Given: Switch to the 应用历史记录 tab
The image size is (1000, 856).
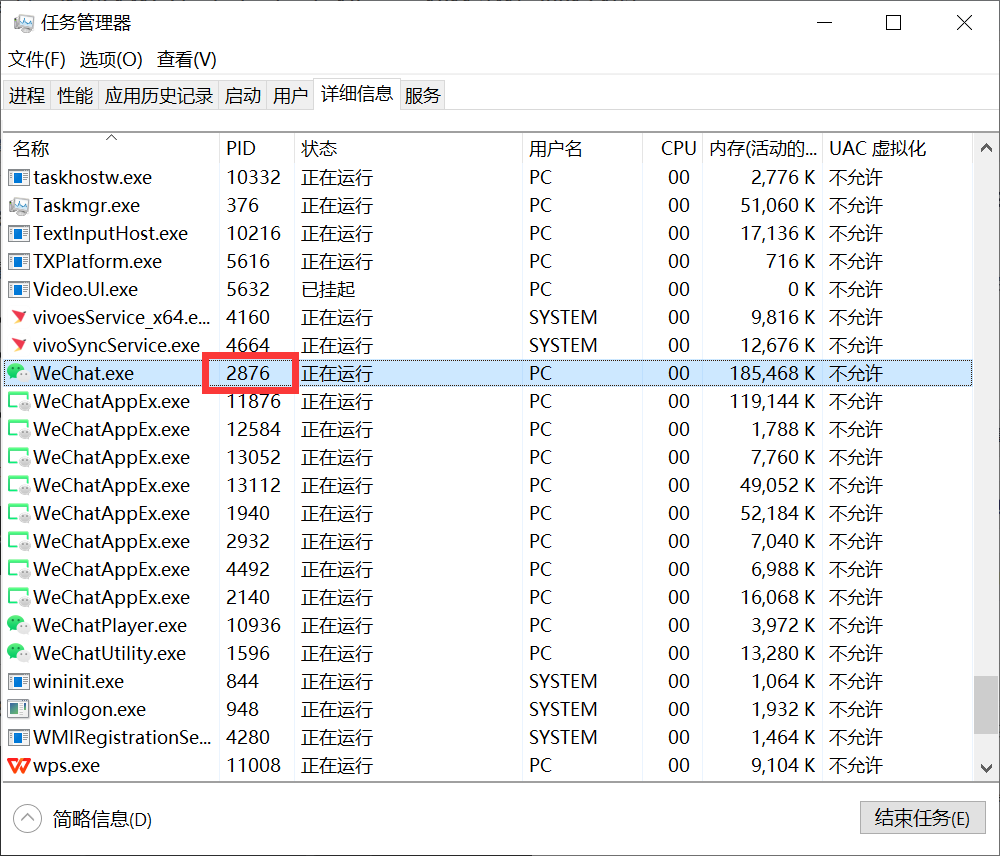Looking at the screenshot, I should (159, 95).
